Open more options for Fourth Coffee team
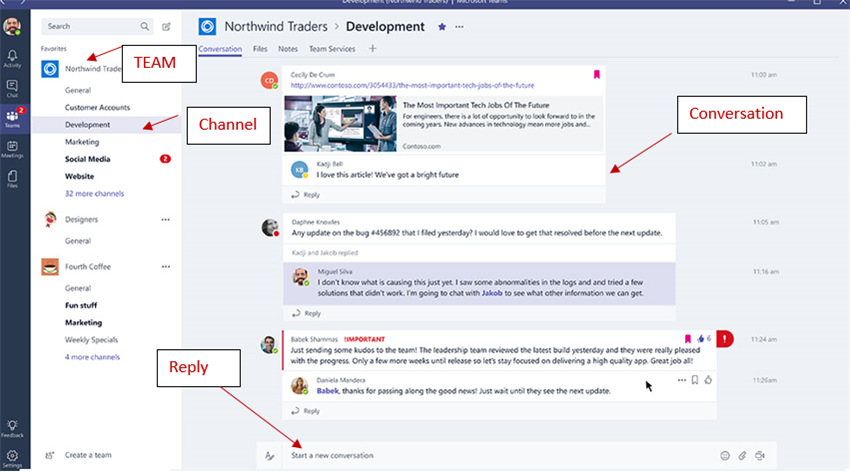 pos(165,267)
